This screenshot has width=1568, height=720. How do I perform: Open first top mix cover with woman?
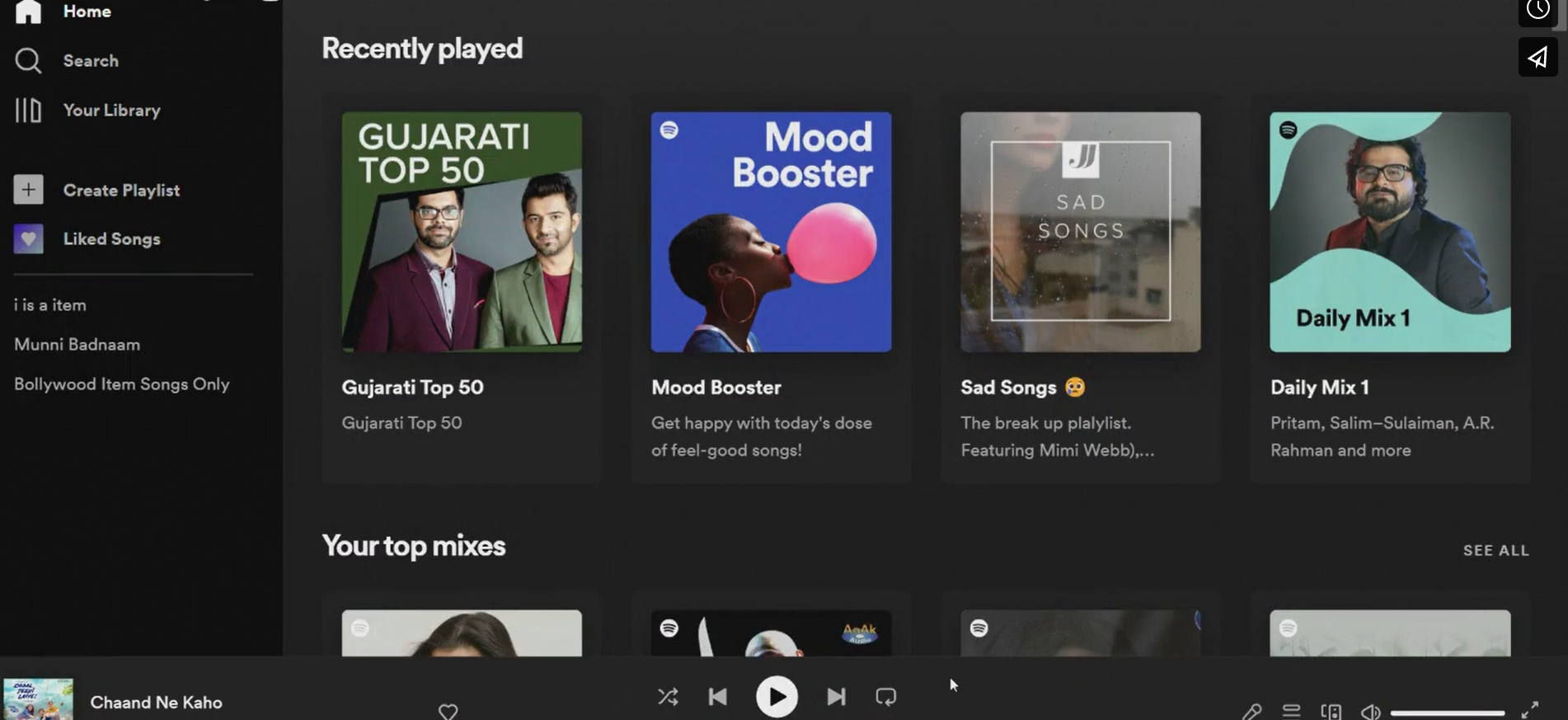(x=462, y=633)
